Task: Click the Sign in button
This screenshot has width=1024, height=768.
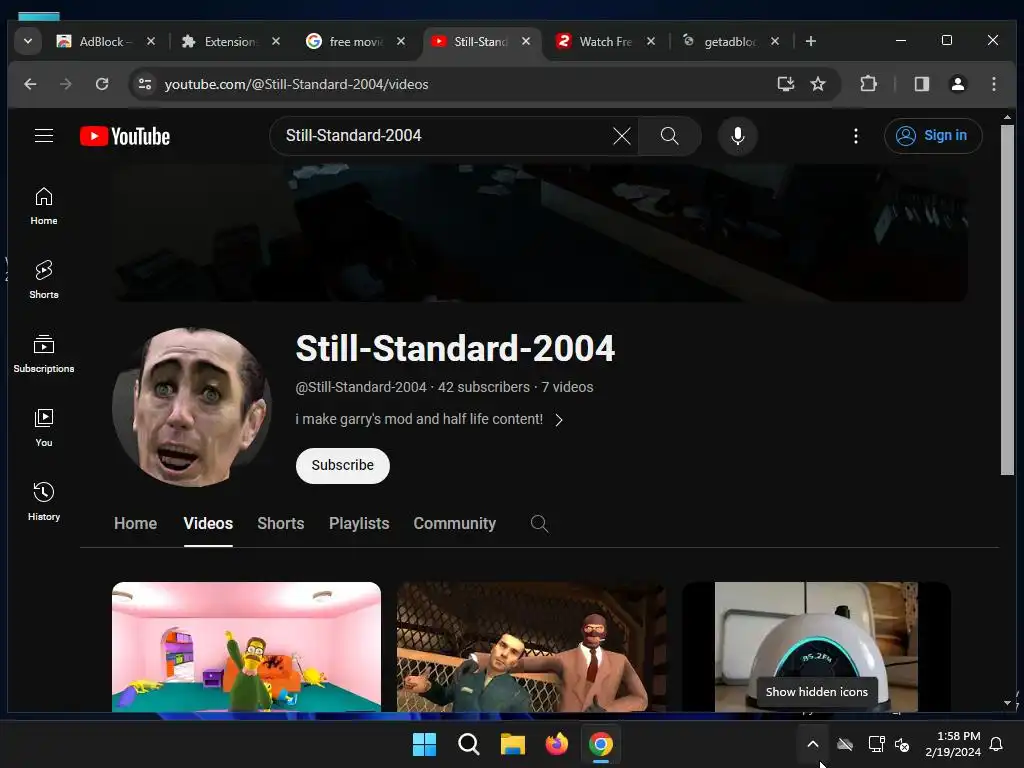Action: pyautogui.click(x=933, y=136)
